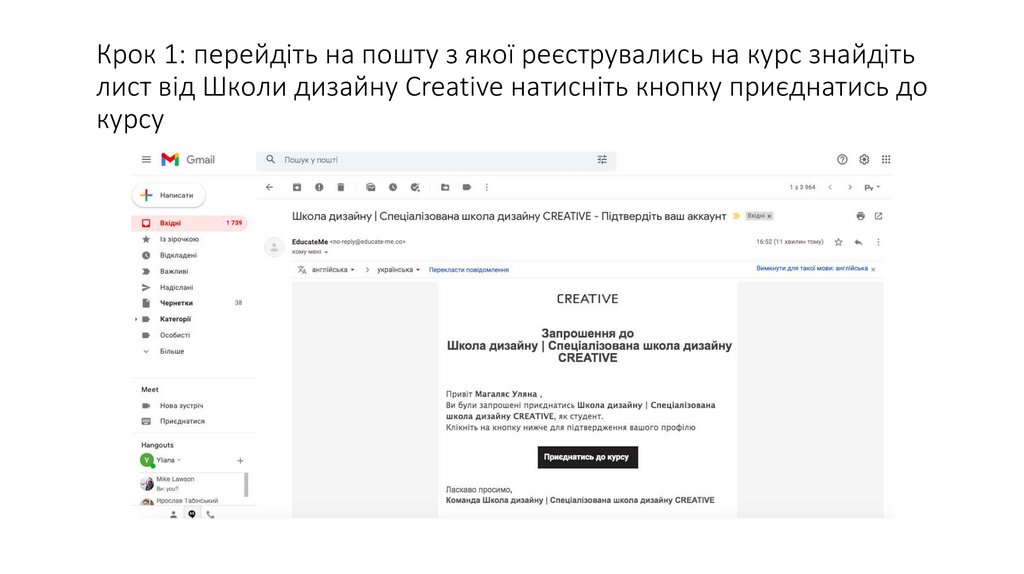Print the message using the printer icon
1024x574 pixels.
(x=860, y=216)
